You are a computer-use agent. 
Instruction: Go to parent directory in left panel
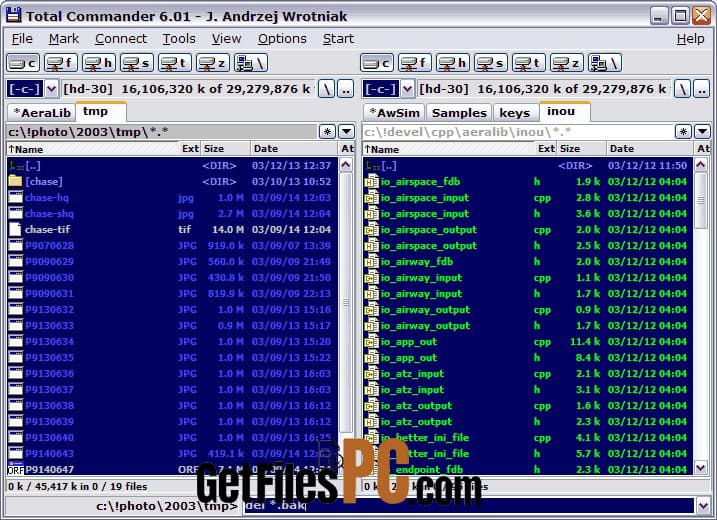pyautogui.click(x=346, y=89)
